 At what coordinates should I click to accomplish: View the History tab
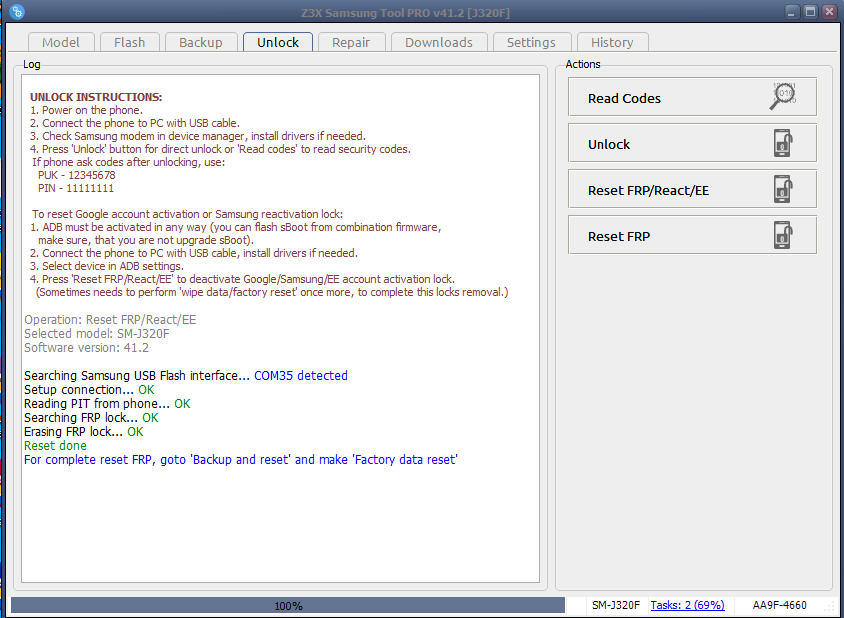pos(612,42)
